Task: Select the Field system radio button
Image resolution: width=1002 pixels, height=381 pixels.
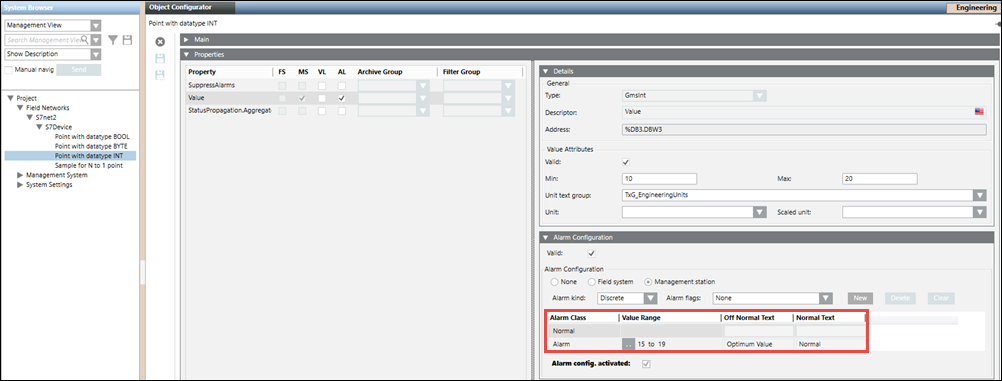Action: 592,281
